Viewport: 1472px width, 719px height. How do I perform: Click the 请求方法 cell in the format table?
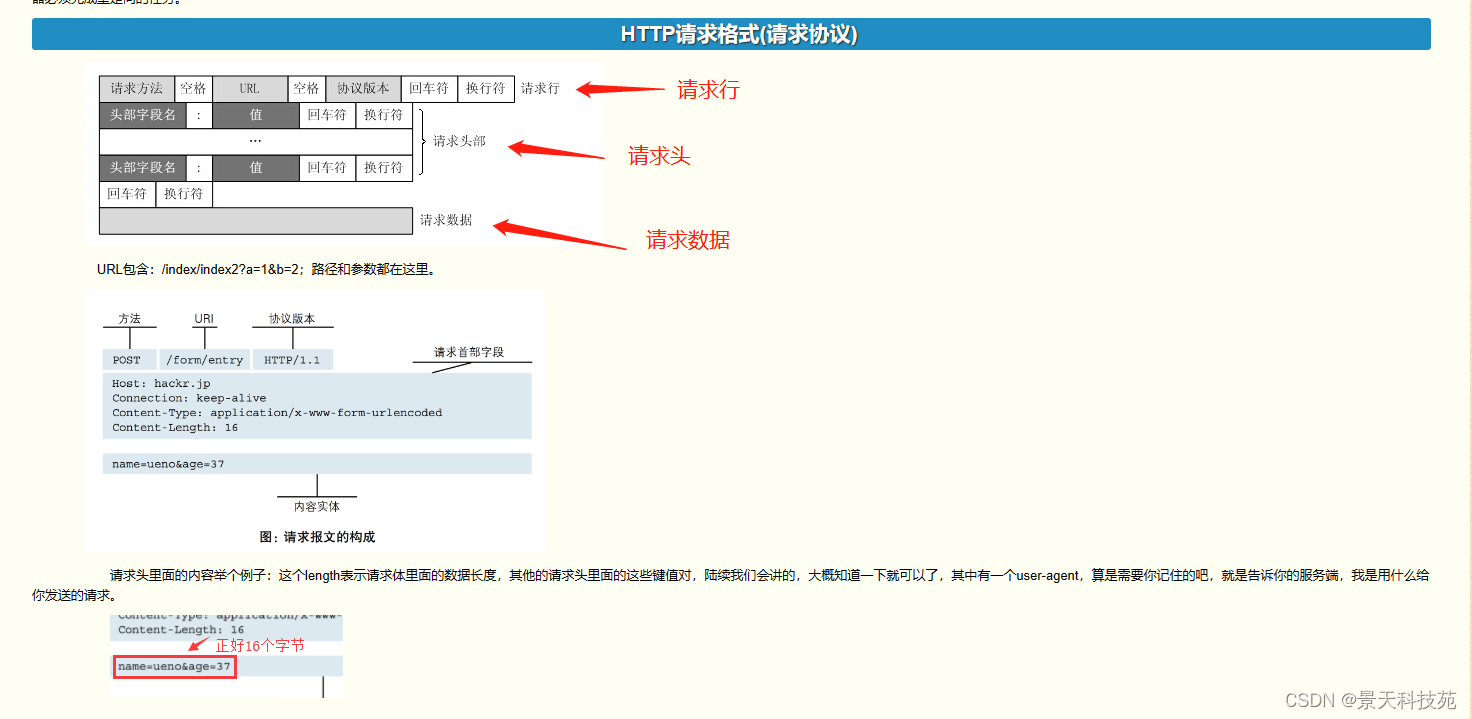click(137, 88)
